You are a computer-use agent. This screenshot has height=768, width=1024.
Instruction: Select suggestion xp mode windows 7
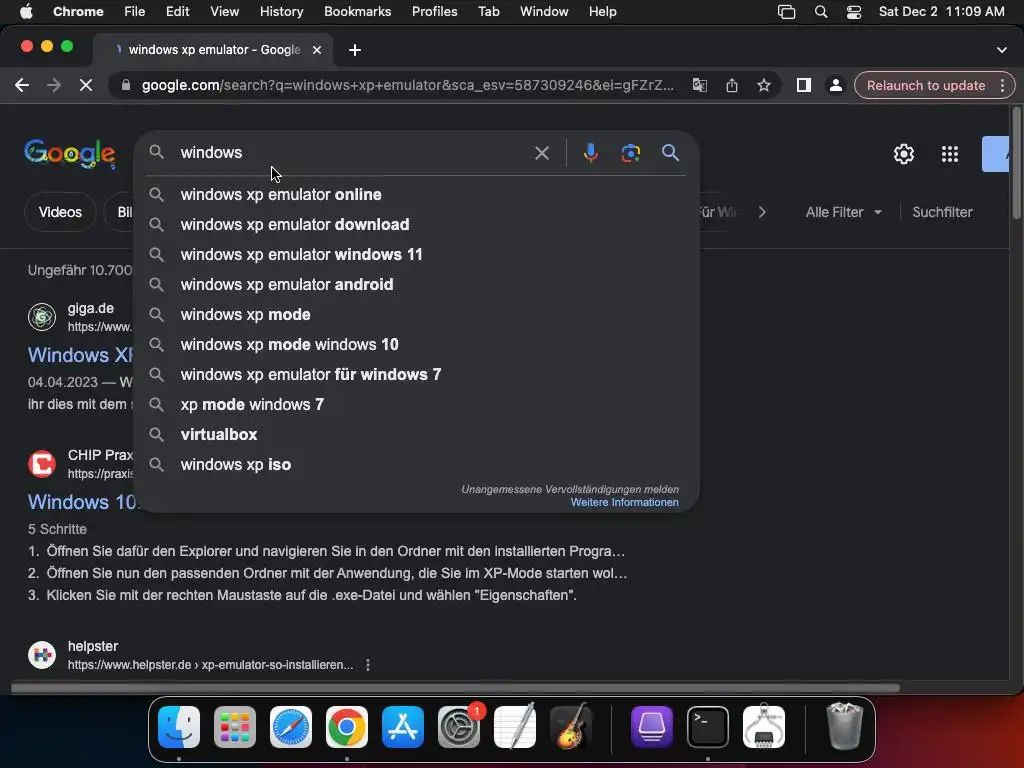tap(416, 405)
